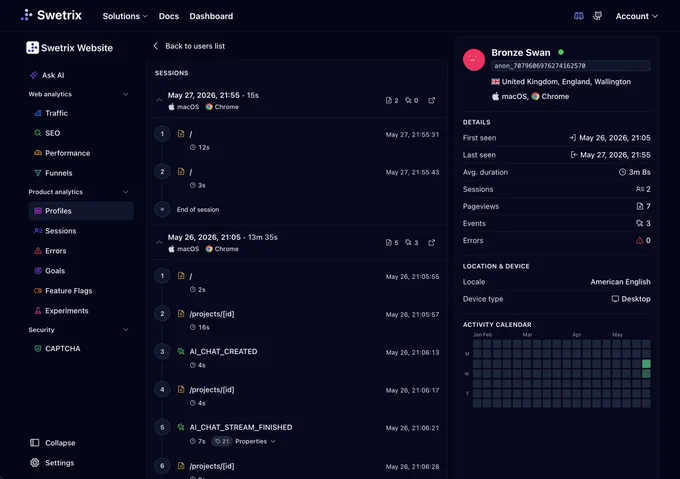Viewport: 680px width, 479px height.
Task: Click /projects/[id] pageview at 21:05:57
Action: [x=212, y=314]
